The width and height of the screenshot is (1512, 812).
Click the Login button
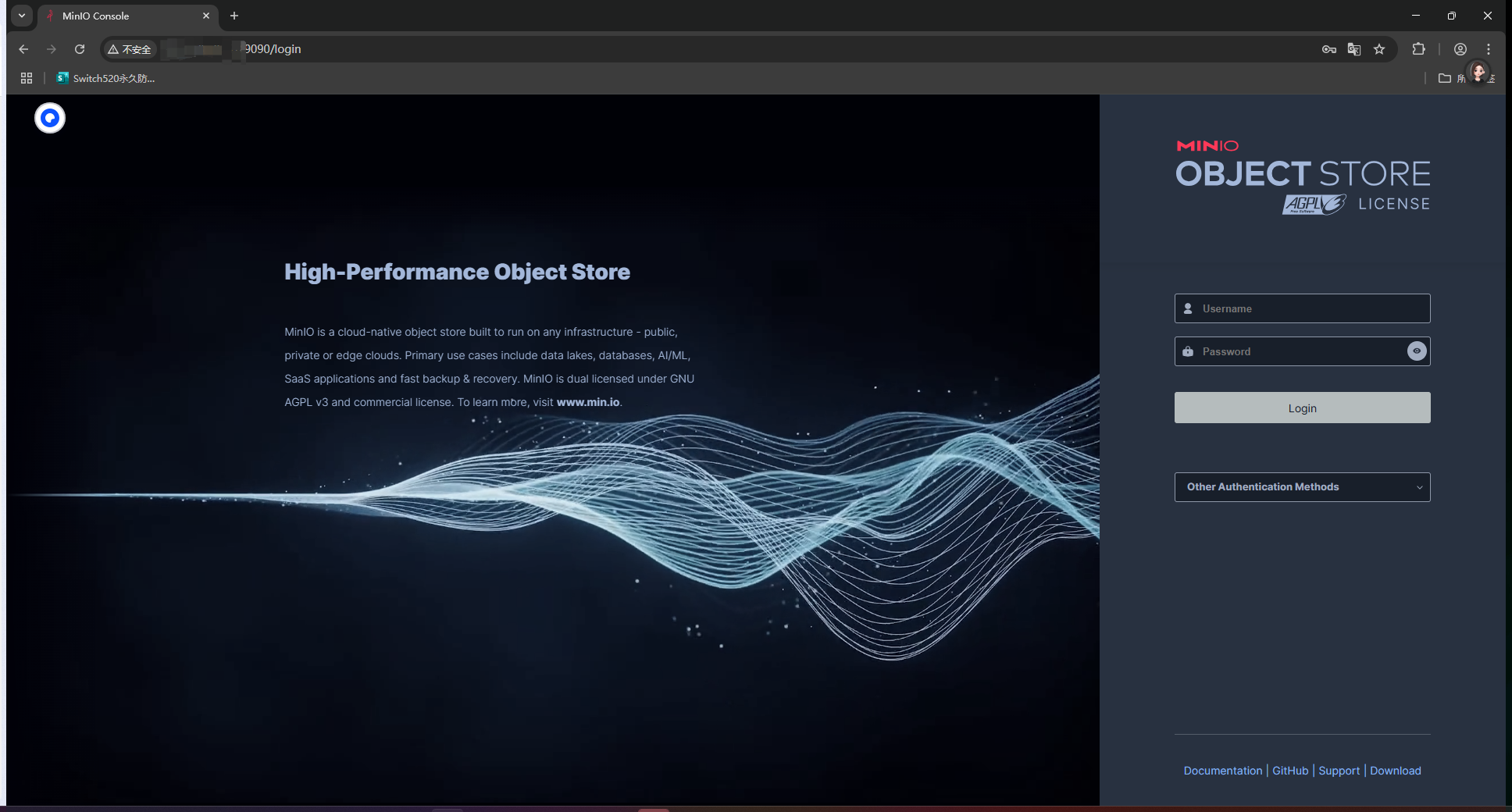coord(1302,408)
